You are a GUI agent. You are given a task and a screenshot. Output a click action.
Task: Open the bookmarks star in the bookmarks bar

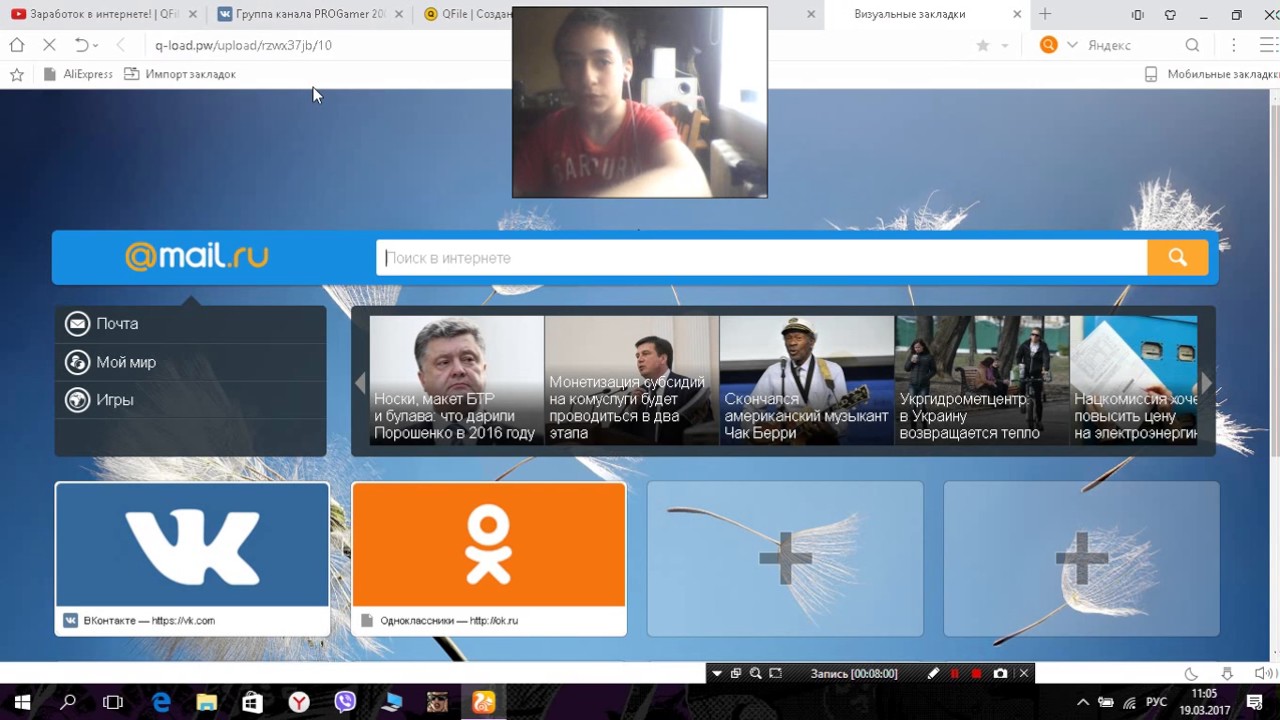pyautogui.click(x=17, y=74)
